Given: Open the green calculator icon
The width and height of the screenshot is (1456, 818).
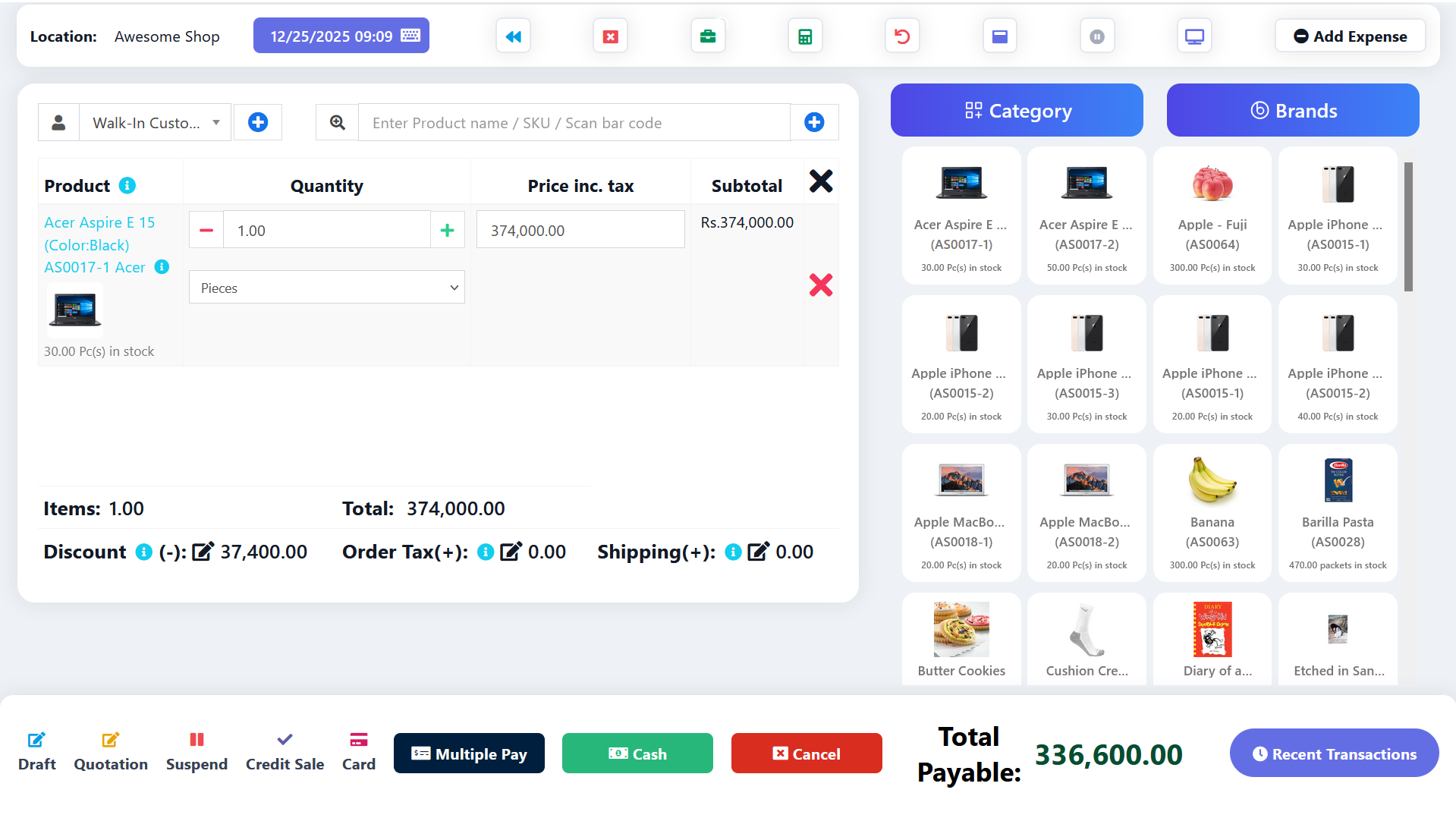Looking at the screenshot, I should [805, 36].
